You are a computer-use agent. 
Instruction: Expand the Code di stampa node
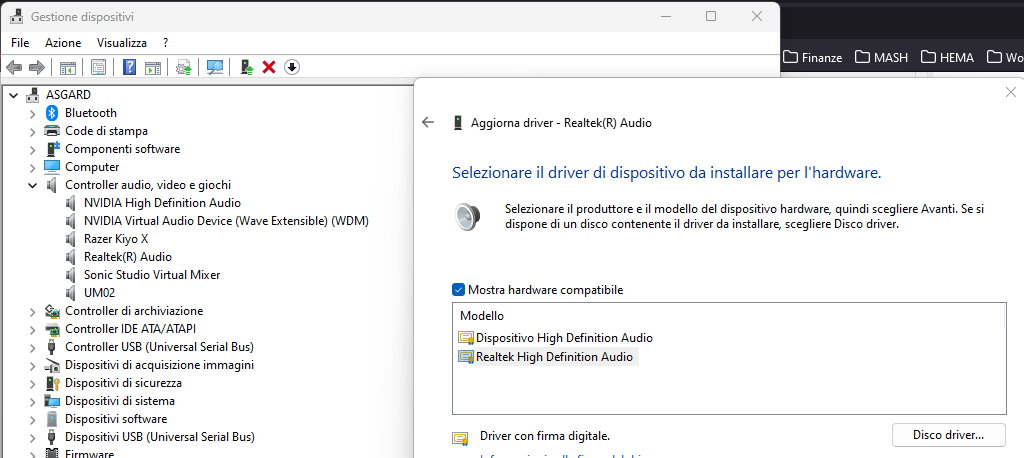click(x=33, y=131)
